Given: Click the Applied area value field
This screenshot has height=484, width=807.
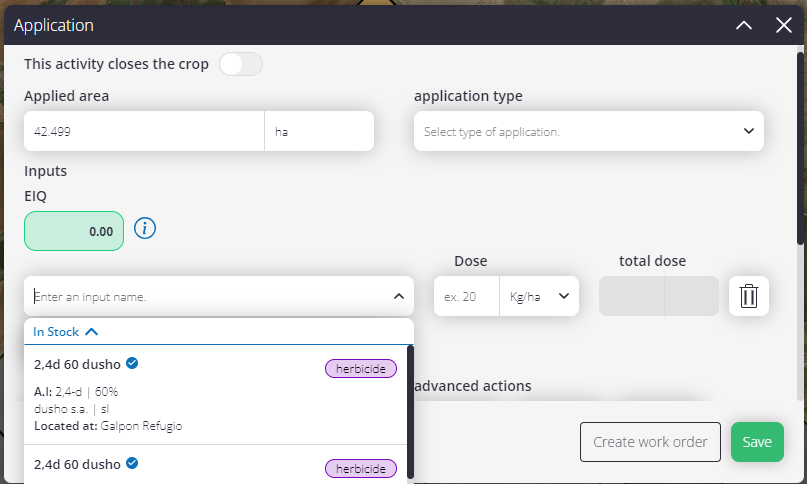Looking at the screenshot, I should click(144, 131).
